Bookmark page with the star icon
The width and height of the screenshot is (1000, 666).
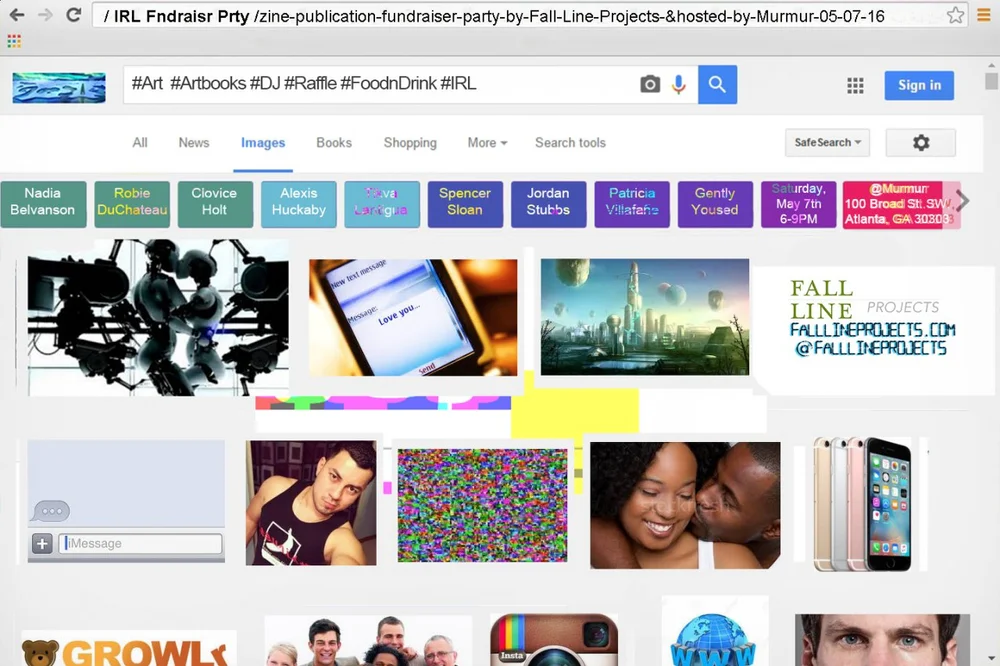tap(955, 15)
